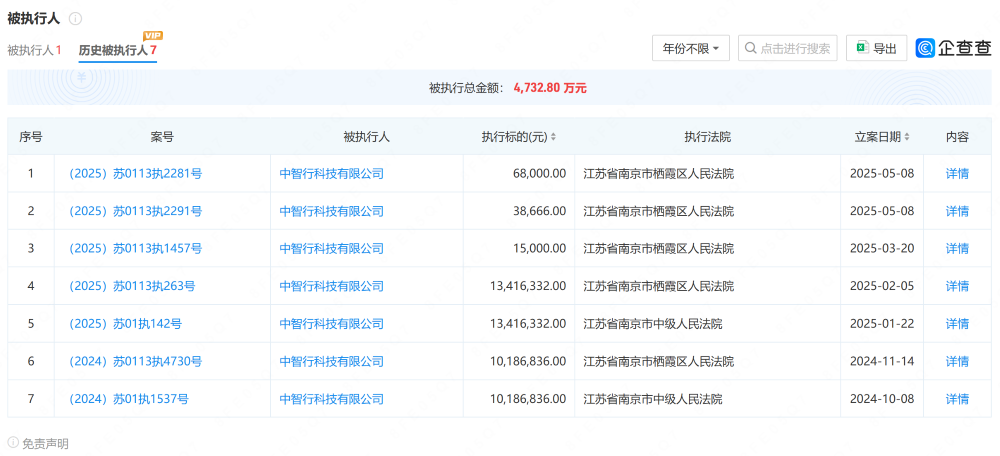Sort by 执行标的 column arrows
This screenshot has width=1000, height=456.
coord(554,137)
